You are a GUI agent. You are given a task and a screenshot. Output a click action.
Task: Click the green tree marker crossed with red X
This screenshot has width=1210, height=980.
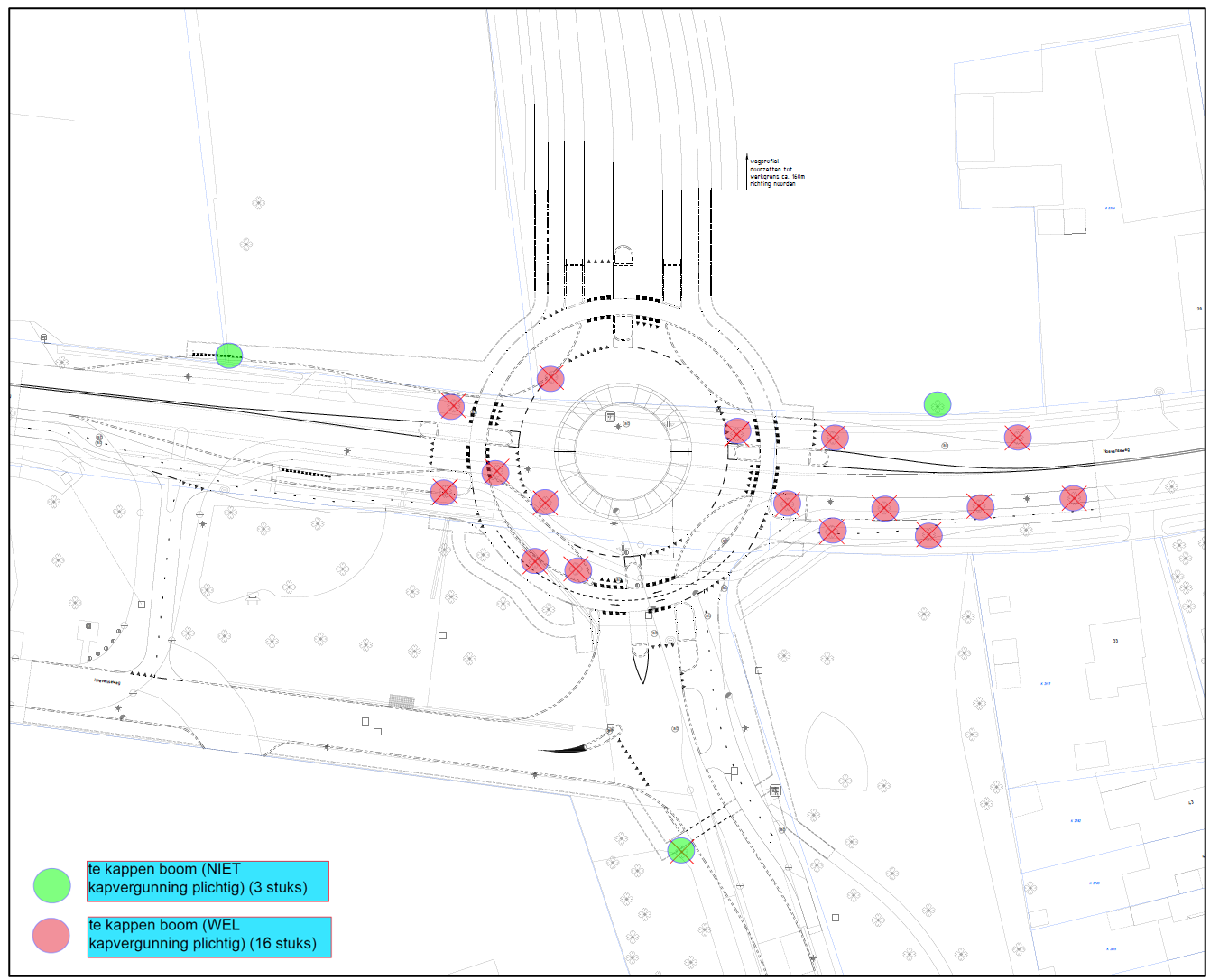681,850
